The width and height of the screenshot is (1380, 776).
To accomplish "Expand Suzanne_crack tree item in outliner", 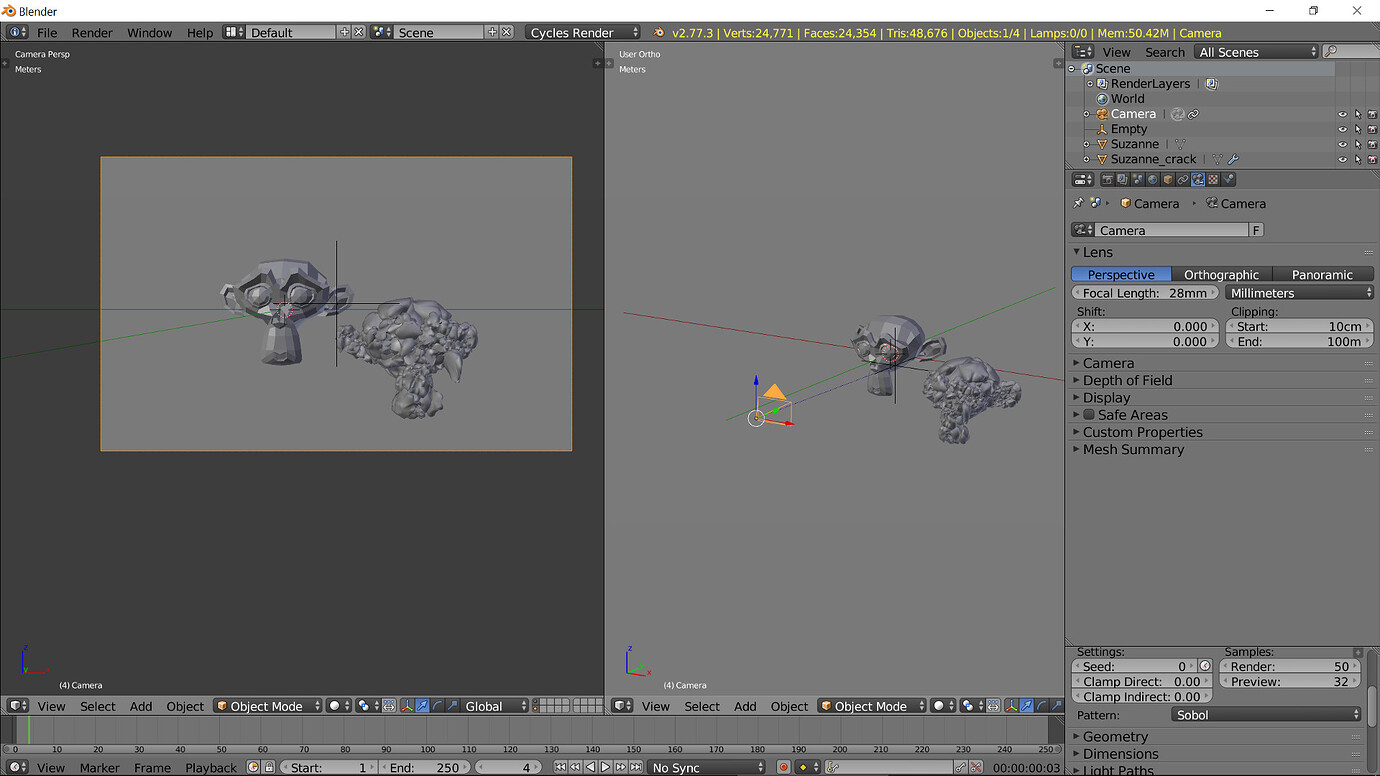I will click(x=1087, y=159).
